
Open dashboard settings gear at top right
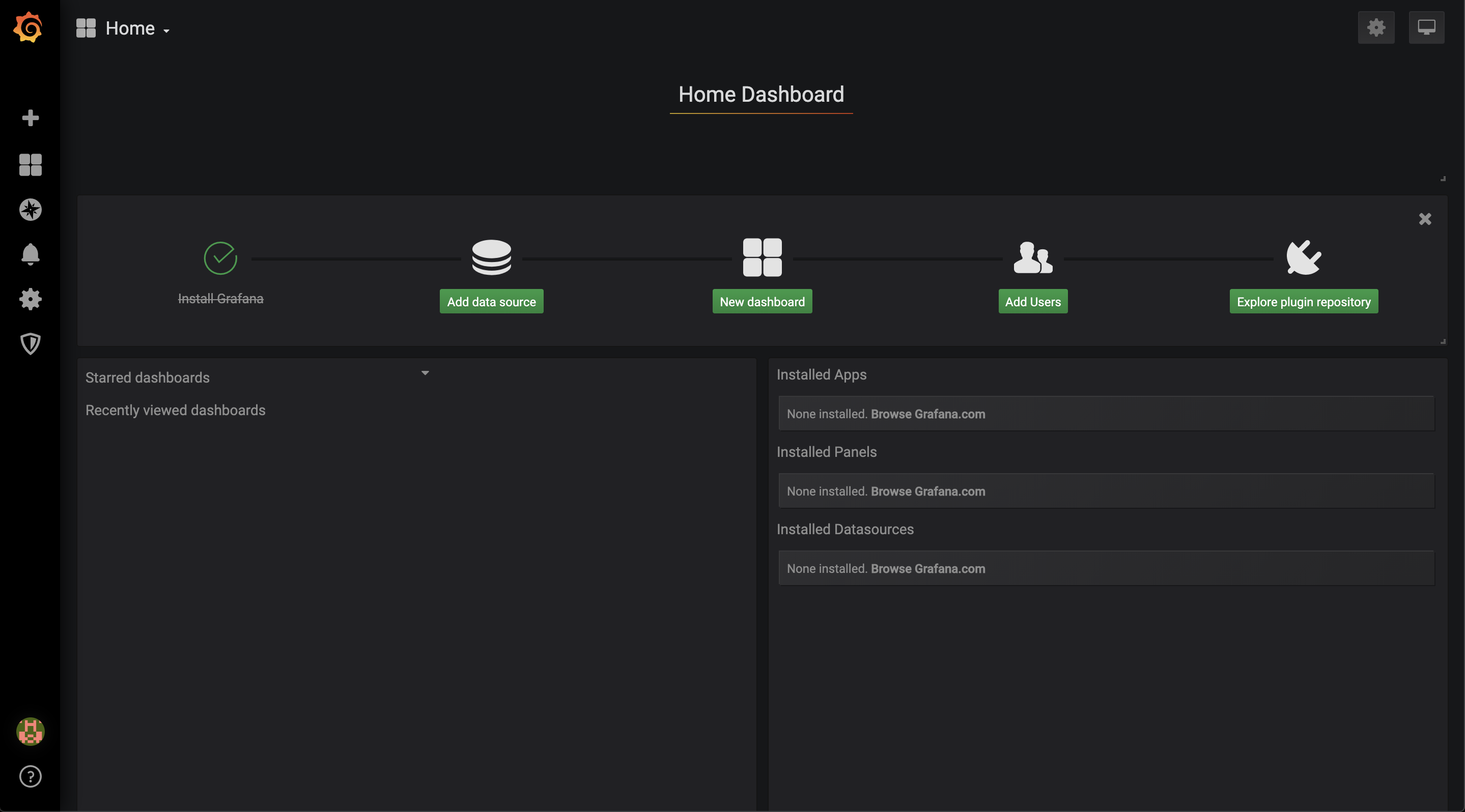1376,27
